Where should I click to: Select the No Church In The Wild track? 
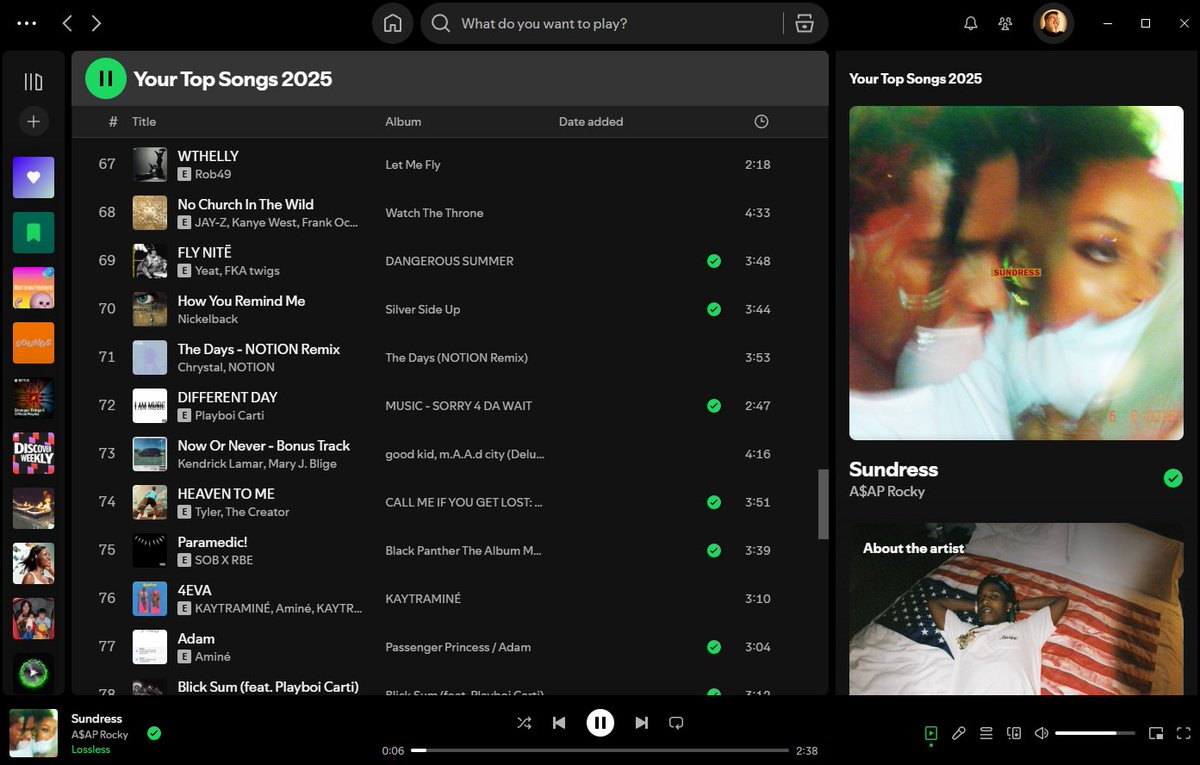click(x=246, y=204)
